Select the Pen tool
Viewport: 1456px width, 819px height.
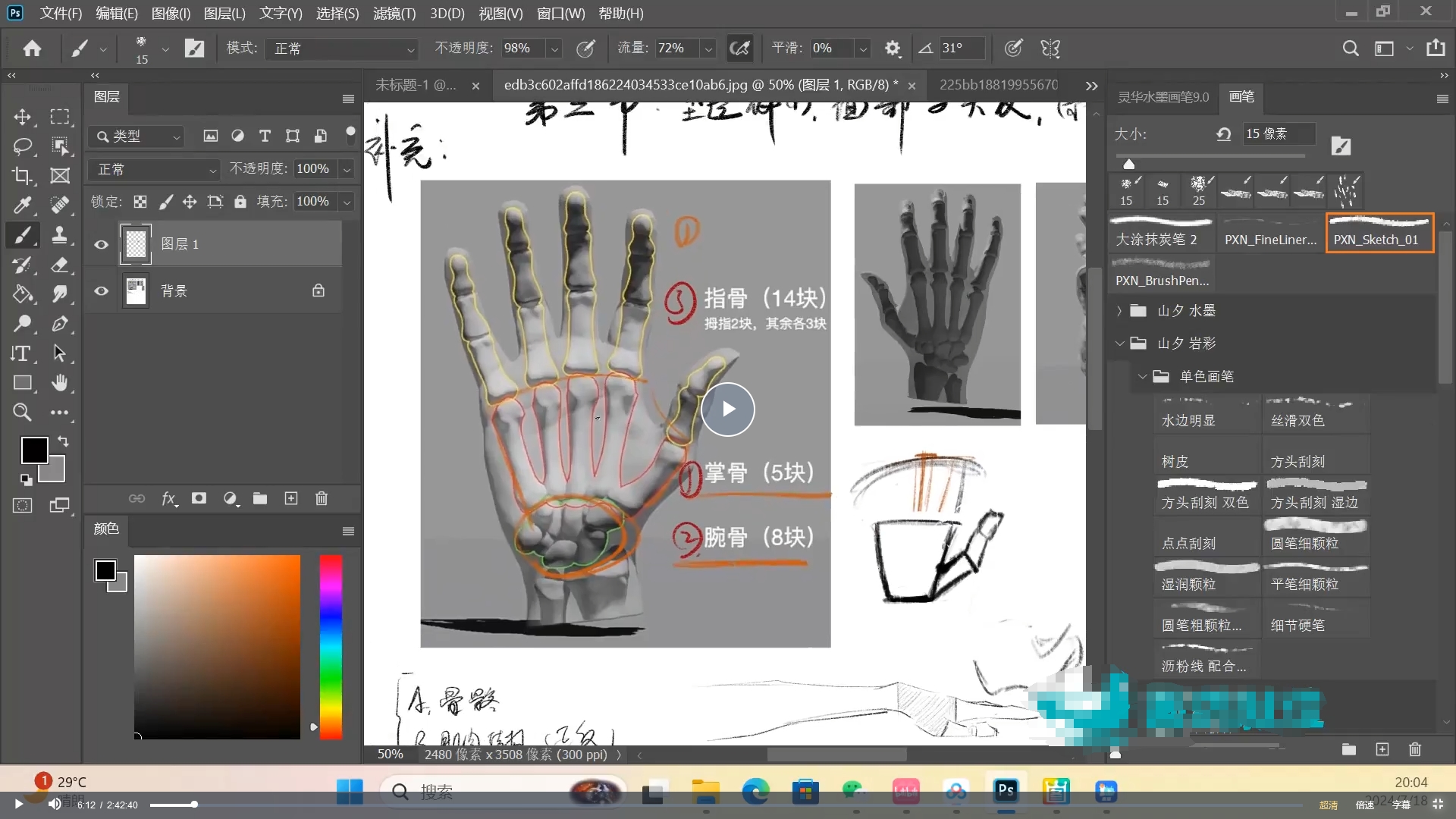(x=60, y=324)
